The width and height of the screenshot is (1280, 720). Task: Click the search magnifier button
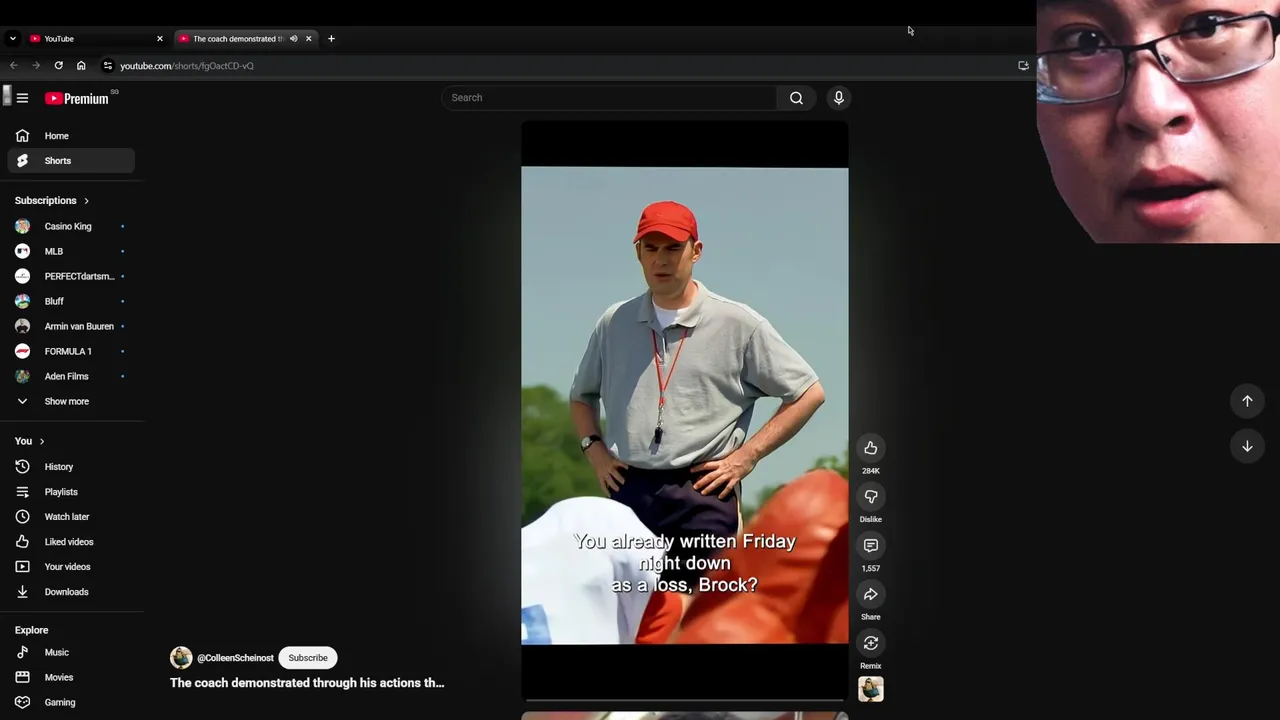(x=796, y=98)
